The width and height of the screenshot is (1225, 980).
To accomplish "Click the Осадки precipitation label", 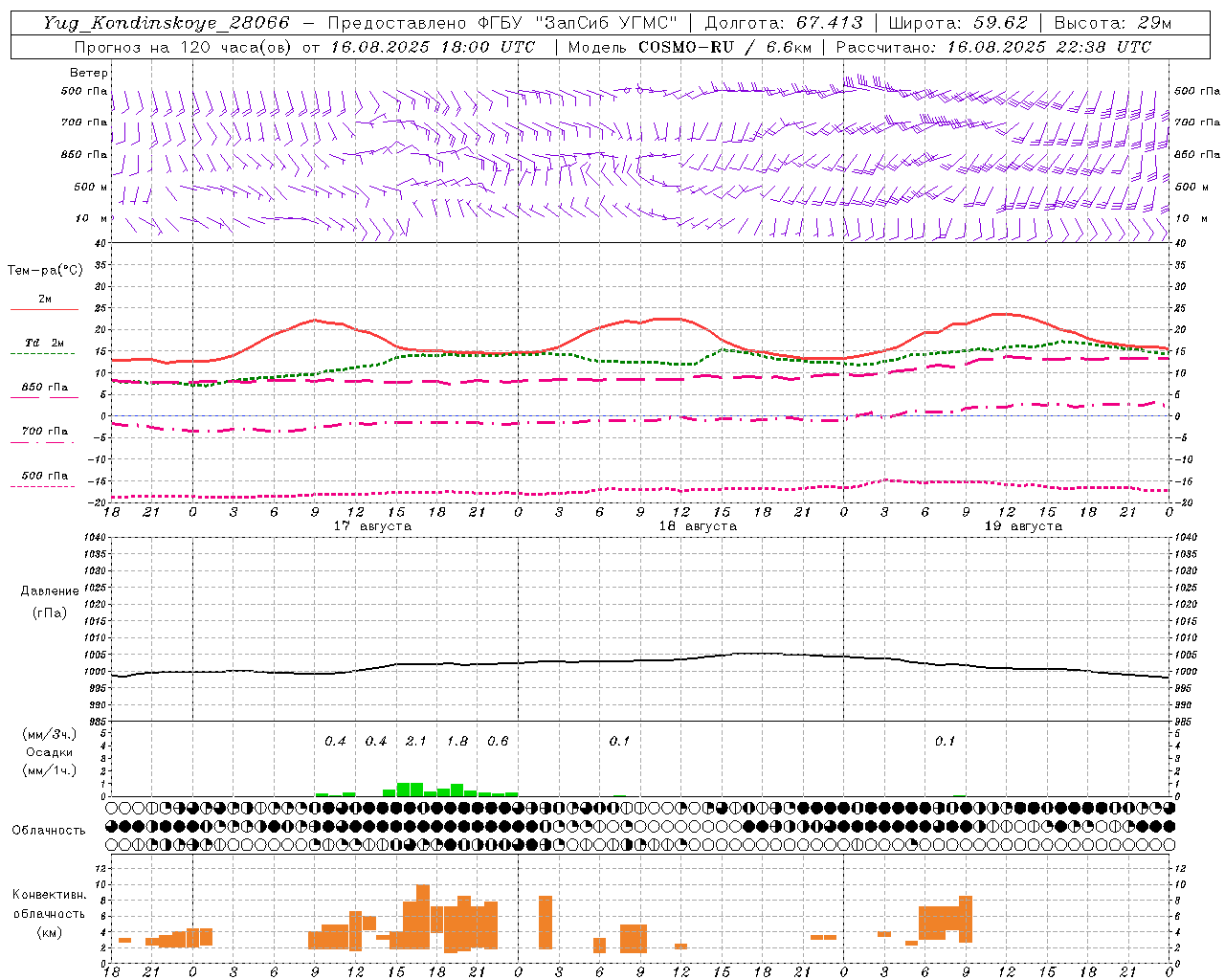I will click(x=50, y=752).
